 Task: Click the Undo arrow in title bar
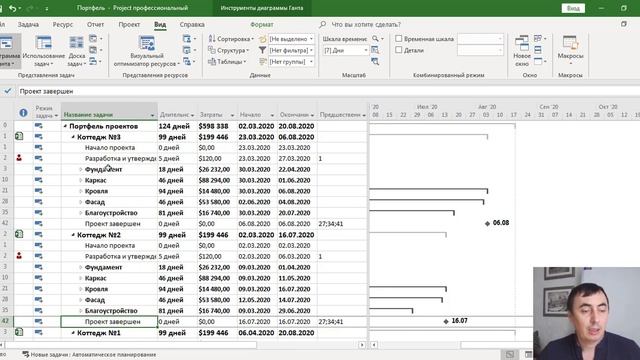point(12,8)
